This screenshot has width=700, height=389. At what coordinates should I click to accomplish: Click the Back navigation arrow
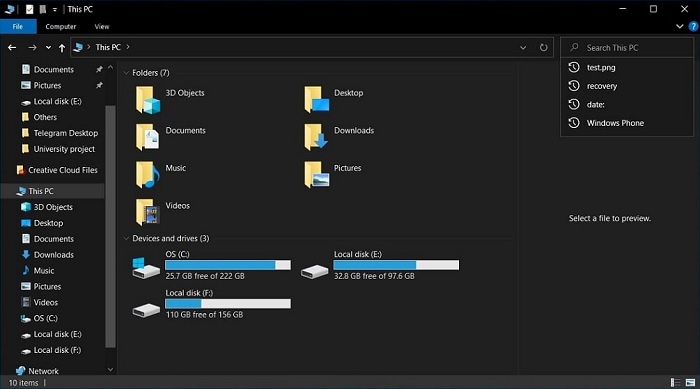(x=12, y=47)
